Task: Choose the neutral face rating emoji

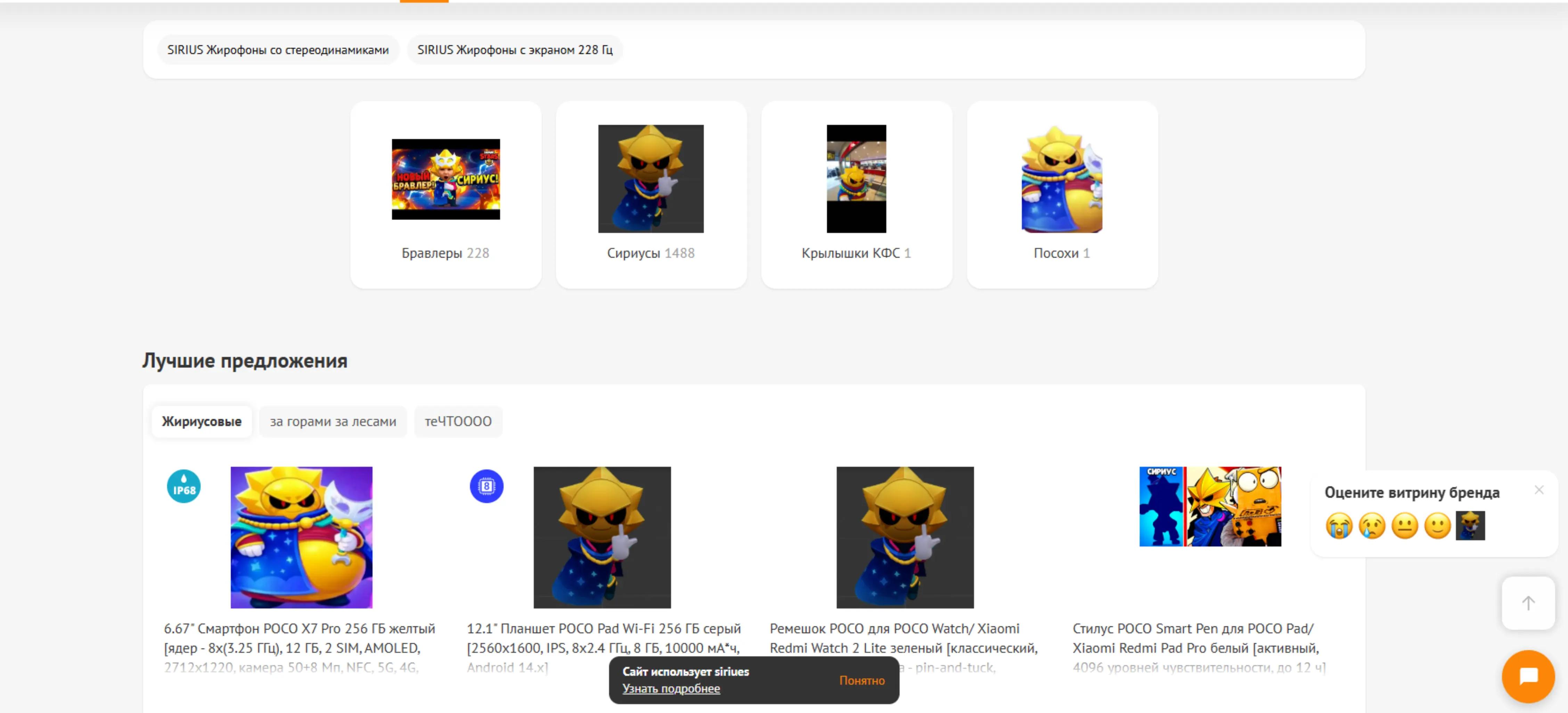Action: coord(1405,526)
